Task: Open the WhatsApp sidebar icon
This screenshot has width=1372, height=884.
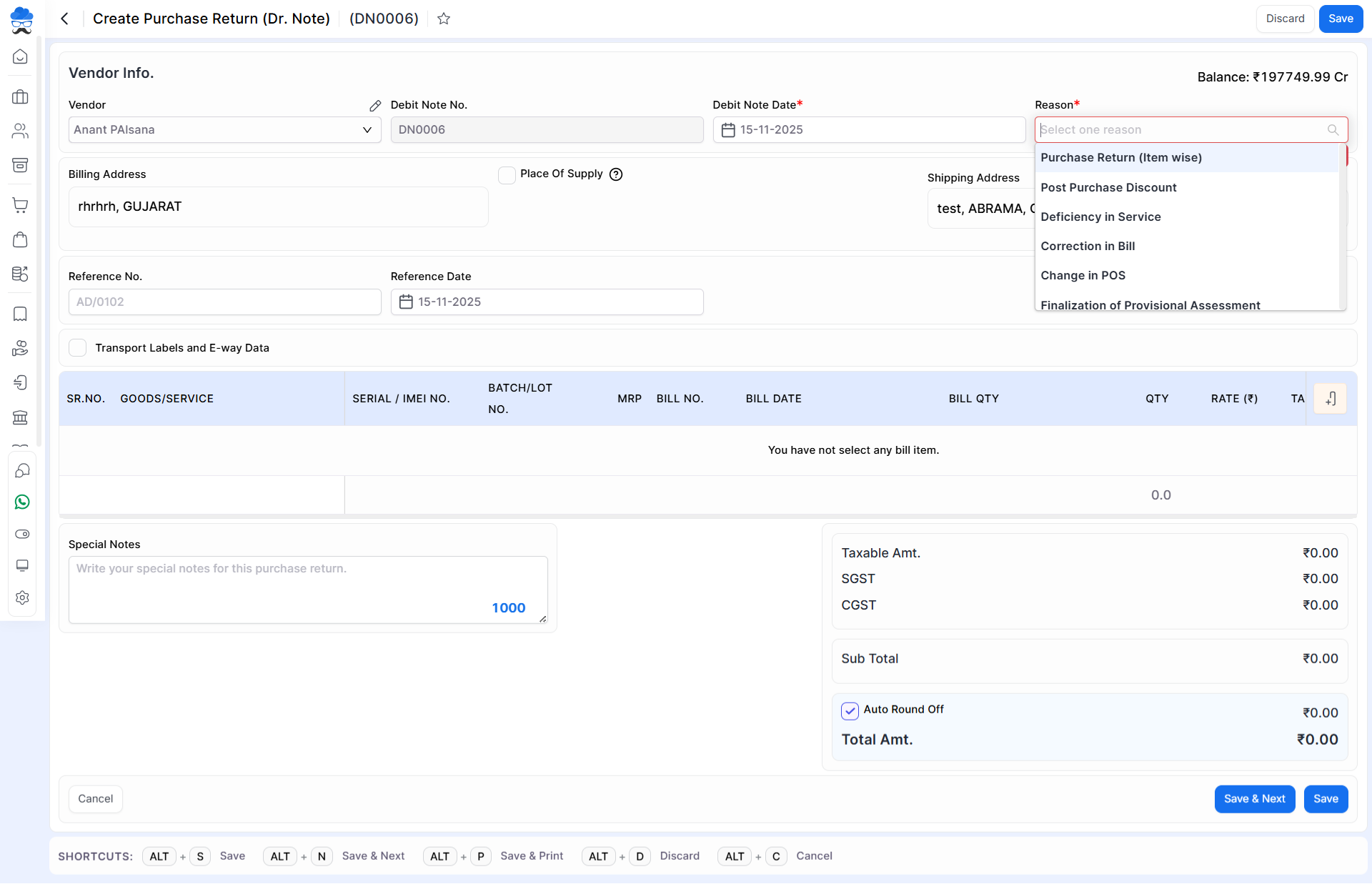Action: pos(21,502)
